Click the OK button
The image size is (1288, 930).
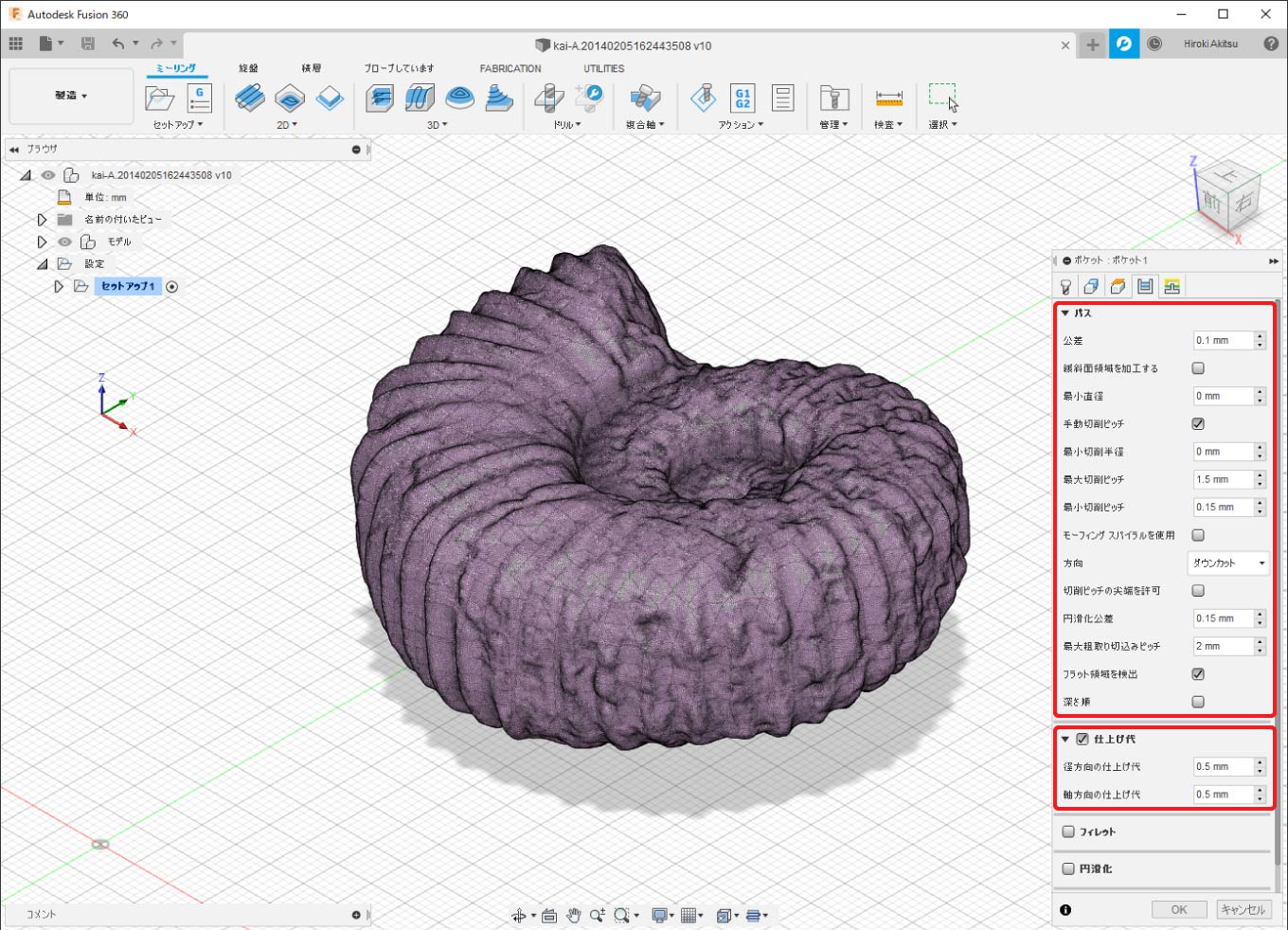pyautogui.click(x=1178, y=909)
